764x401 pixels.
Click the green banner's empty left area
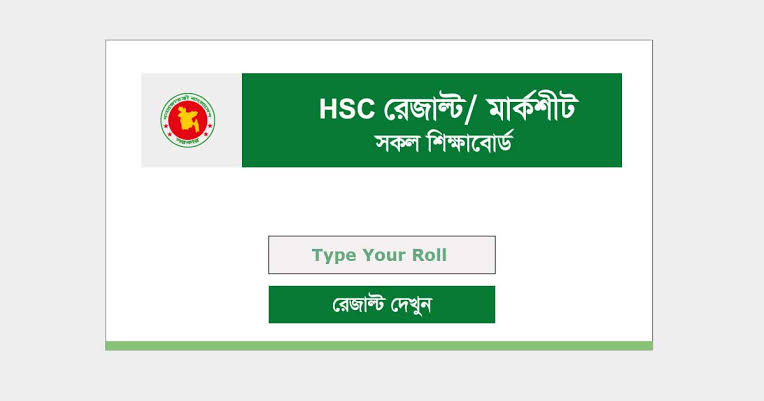pyautogui.click(x=278, y=120)
